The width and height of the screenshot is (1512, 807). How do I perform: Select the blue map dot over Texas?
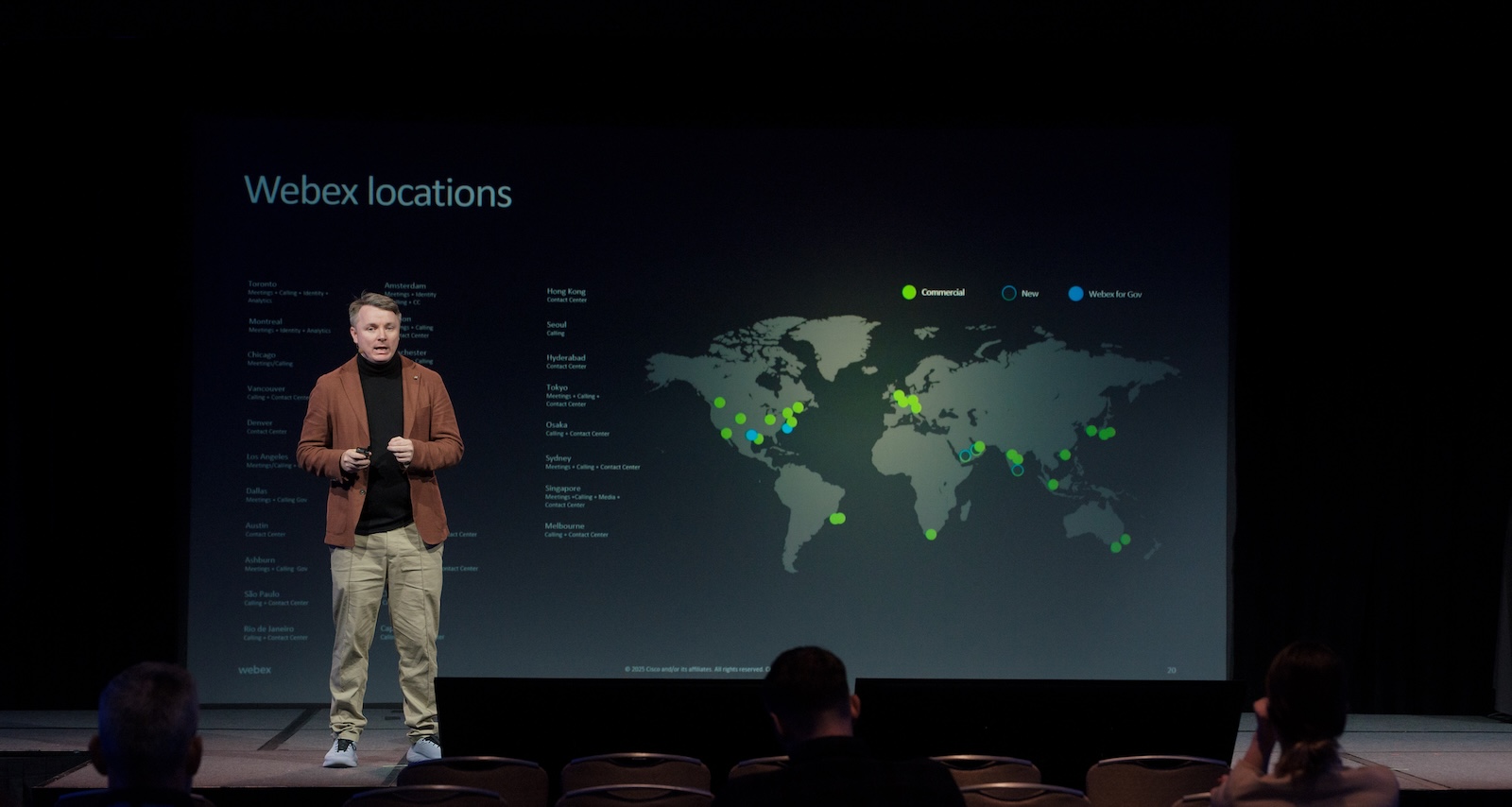click(x=751, y=436)
